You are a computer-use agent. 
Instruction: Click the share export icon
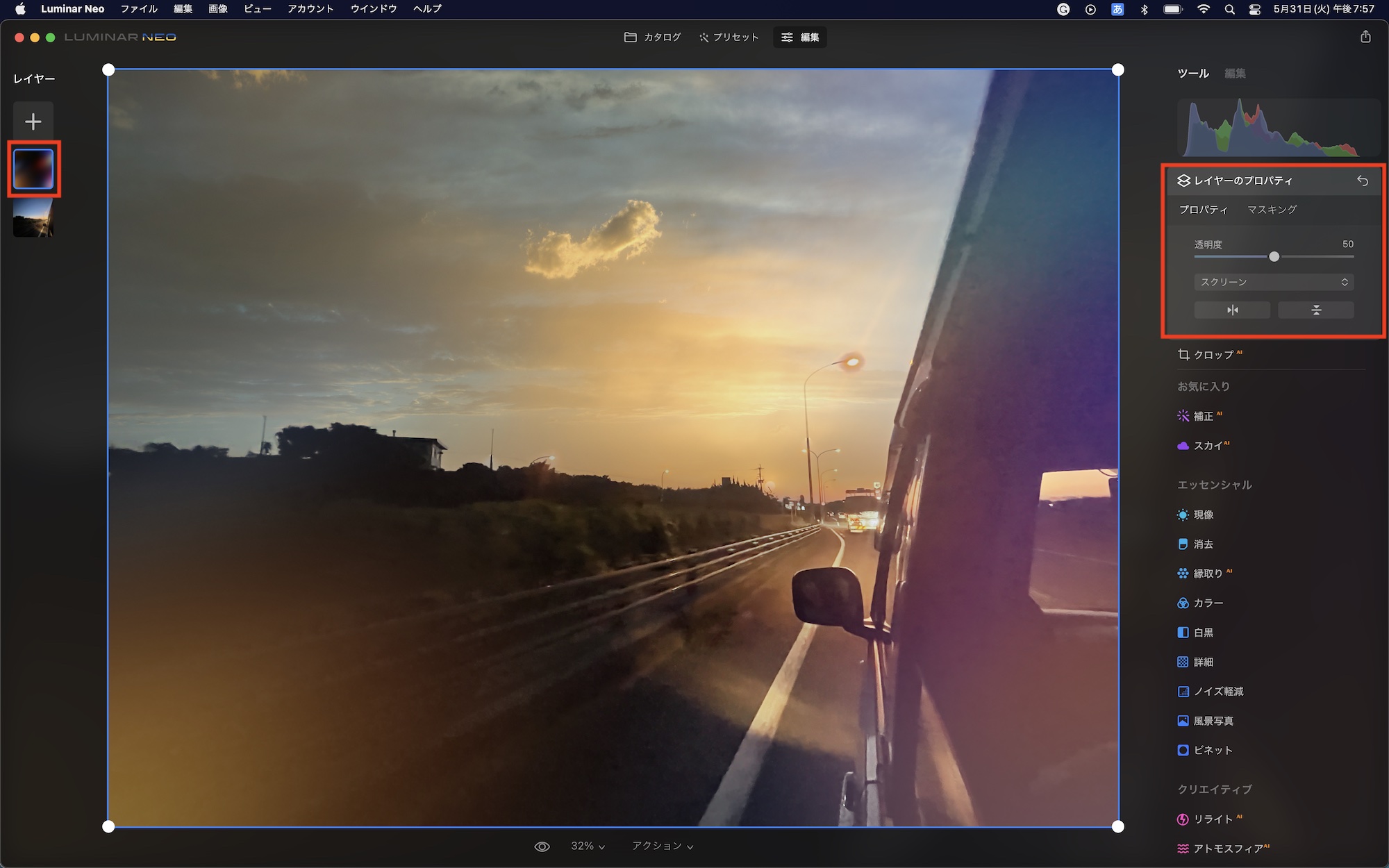click(x=1365, y=37)
